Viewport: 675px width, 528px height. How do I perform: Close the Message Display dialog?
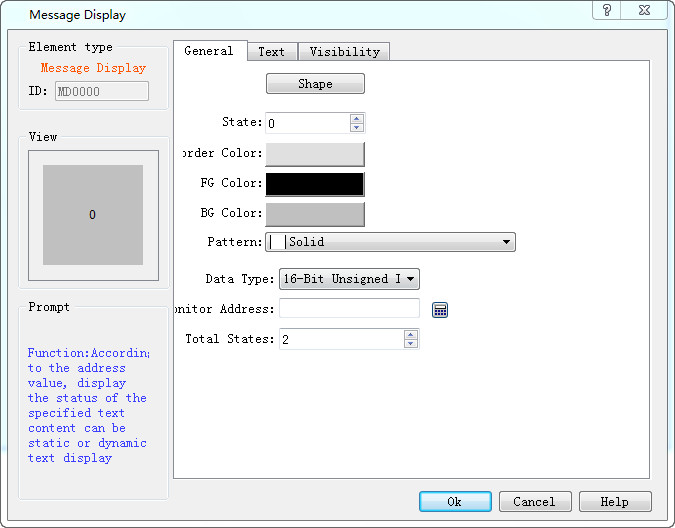pyautogui.click(x=644, y=10)
